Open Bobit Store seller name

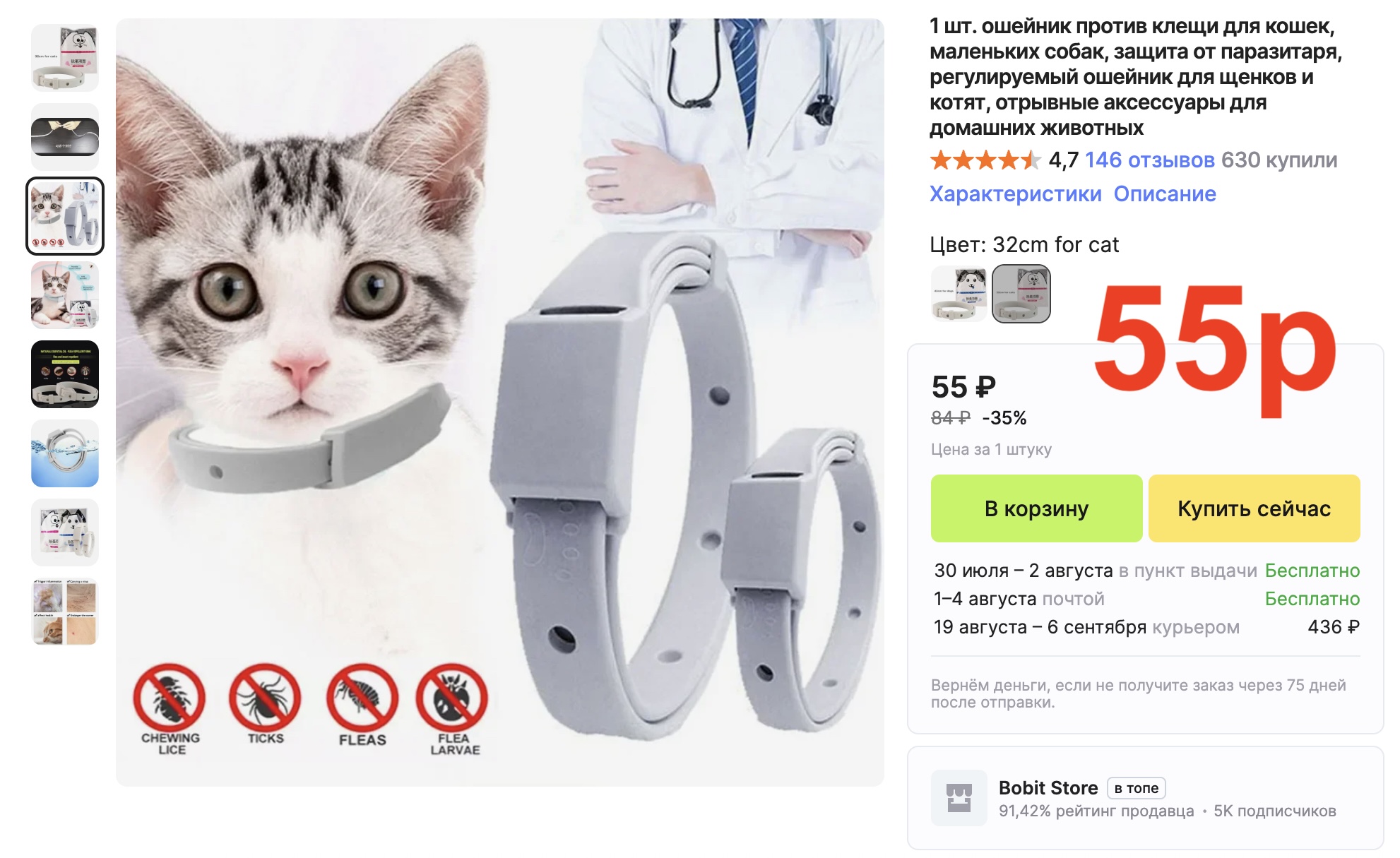1048,787
